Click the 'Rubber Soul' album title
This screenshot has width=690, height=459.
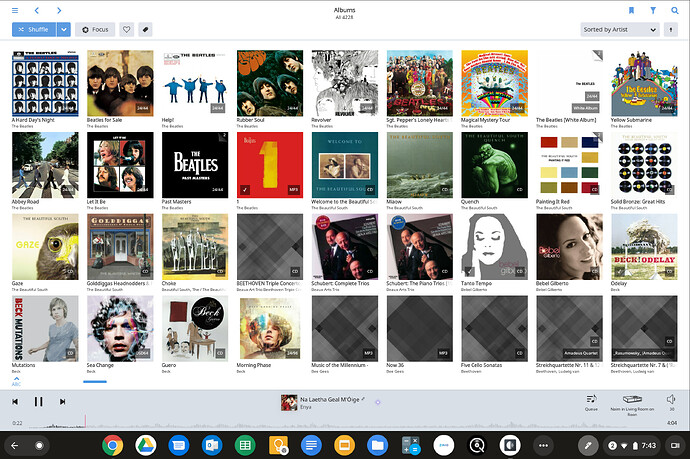pyautogui.click(x=250, y=120)
